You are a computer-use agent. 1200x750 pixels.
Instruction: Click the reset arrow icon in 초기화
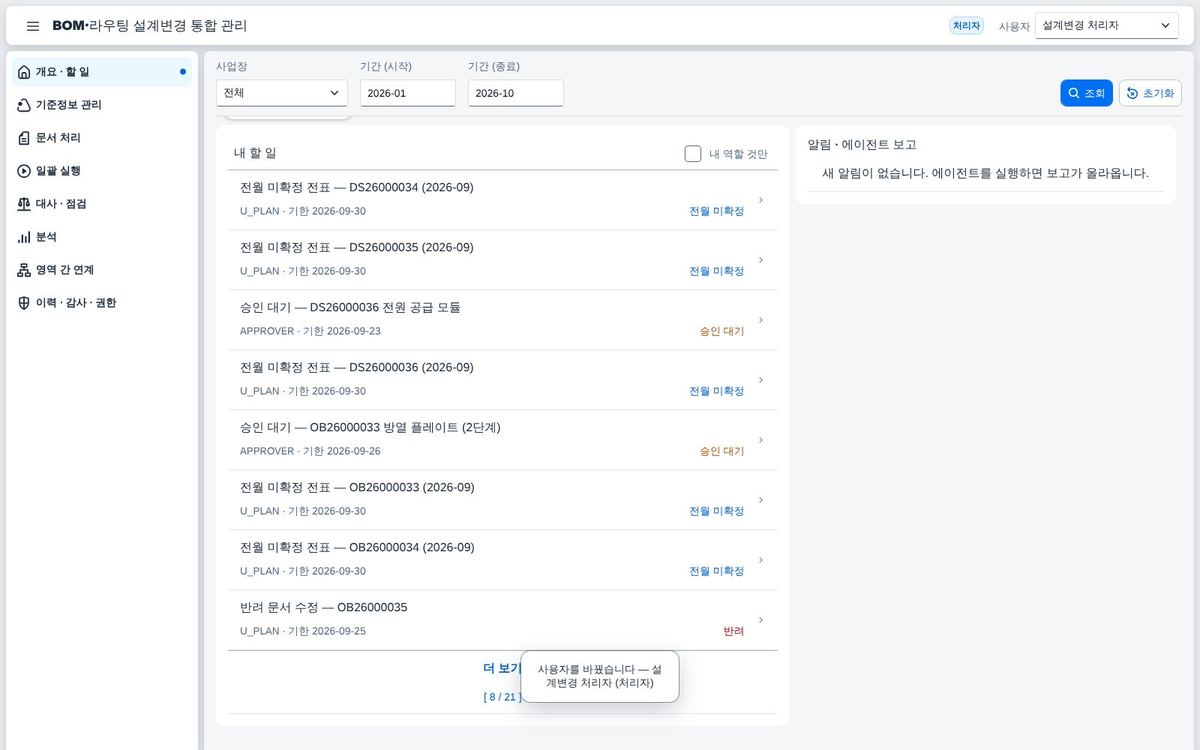[x=1132, y=93]
